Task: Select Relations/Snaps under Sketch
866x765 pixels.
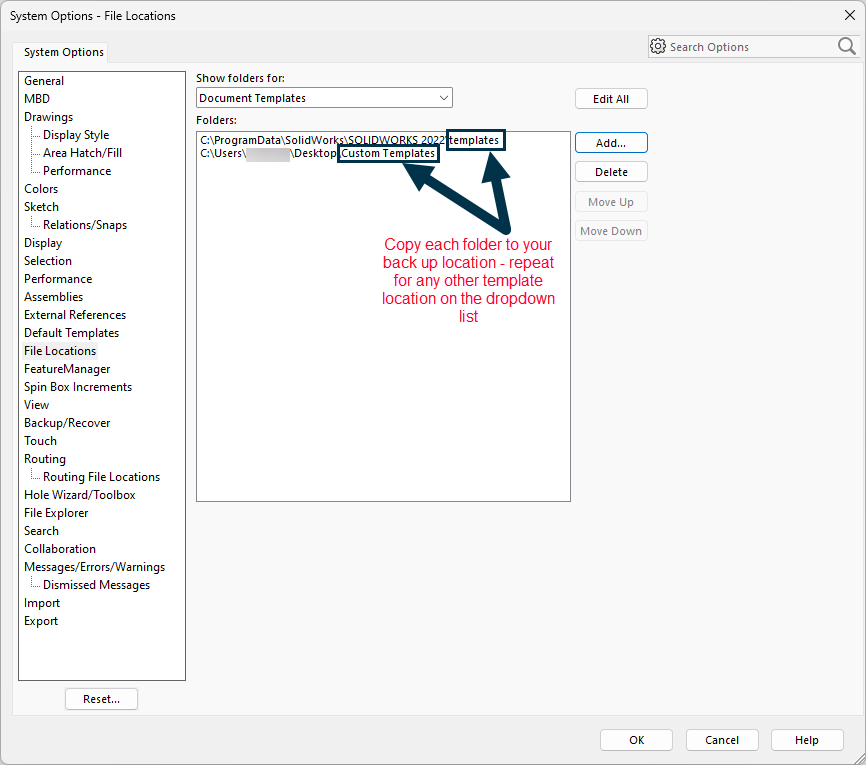Action: coord(85,225)
